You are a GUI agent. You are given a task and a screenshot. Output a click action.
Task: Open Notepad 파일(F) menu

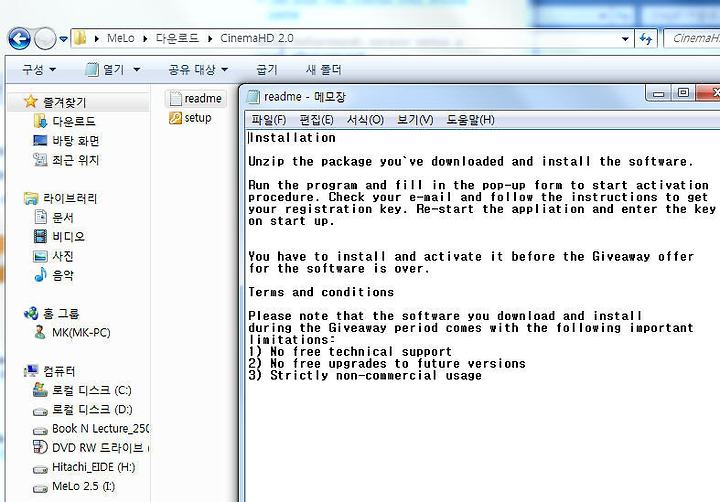[269, 120]
